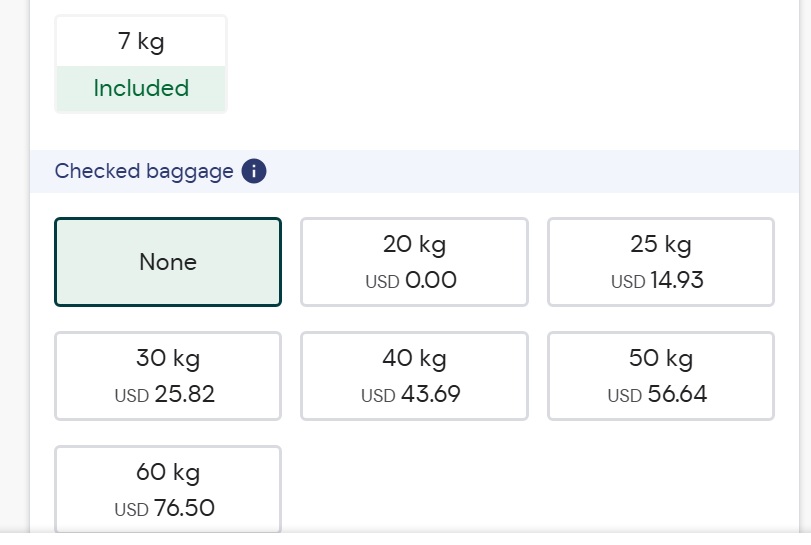Add 60 kg checked baggage

point(168,489)
